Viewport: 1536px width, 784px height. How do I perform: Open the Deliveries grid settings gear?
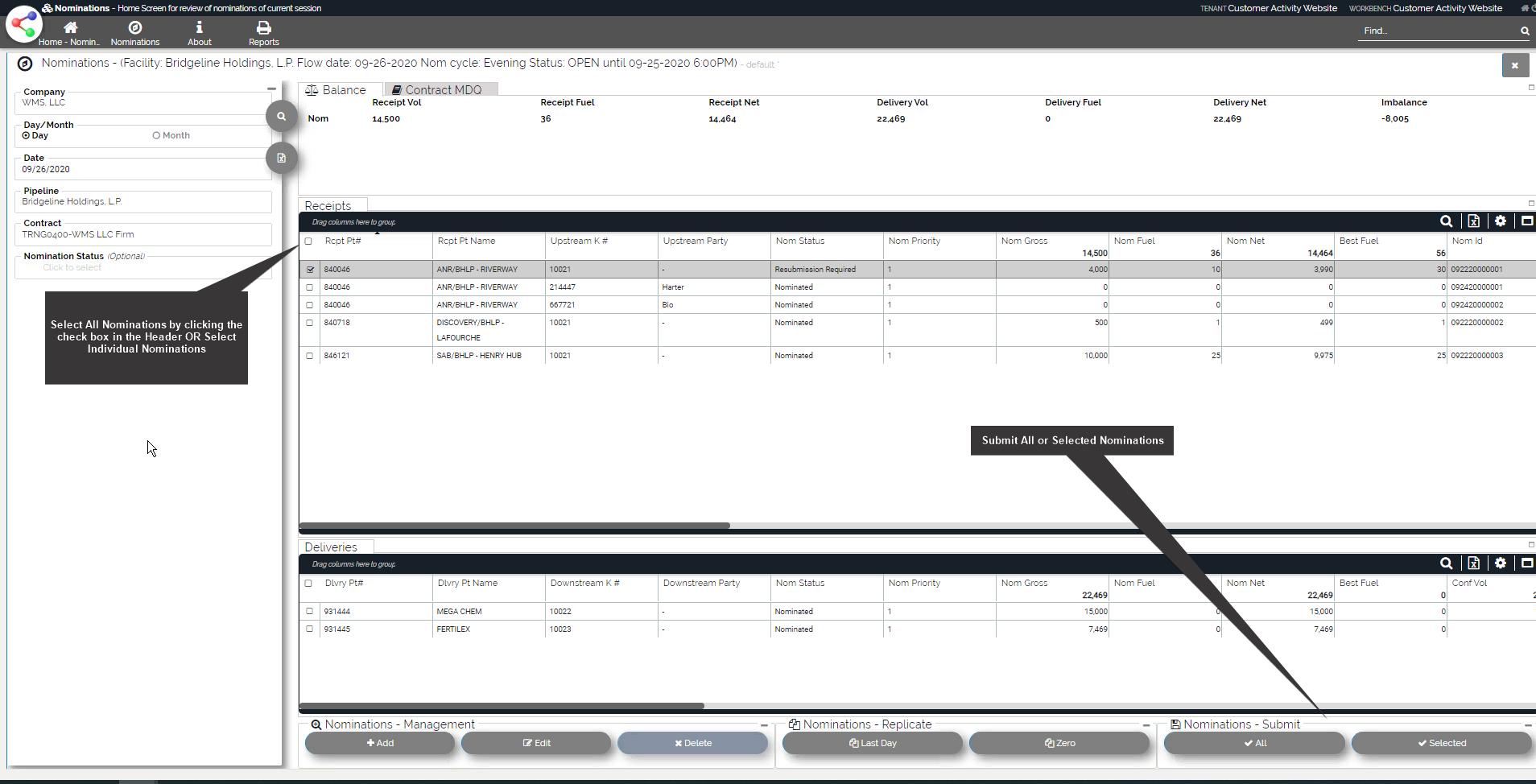tap(1500, 563)
